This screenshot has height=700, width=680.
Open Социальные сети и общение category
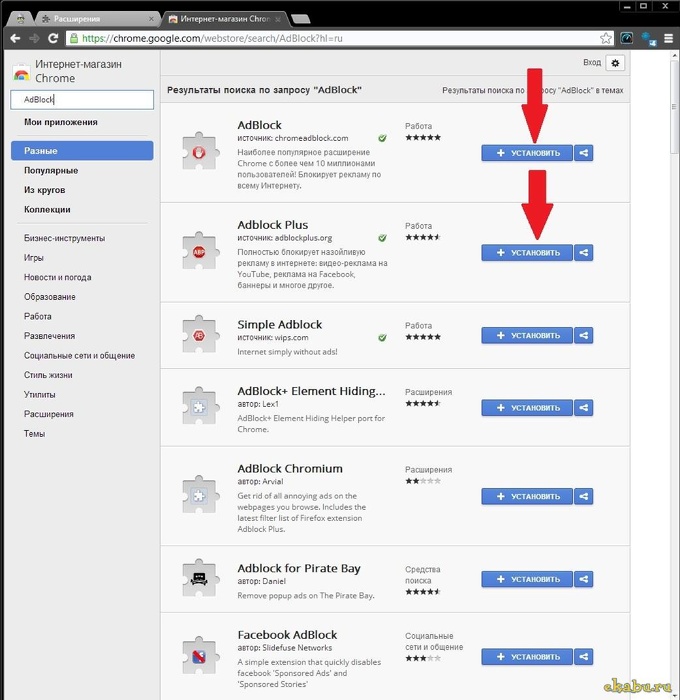click(x=79, y=355)
